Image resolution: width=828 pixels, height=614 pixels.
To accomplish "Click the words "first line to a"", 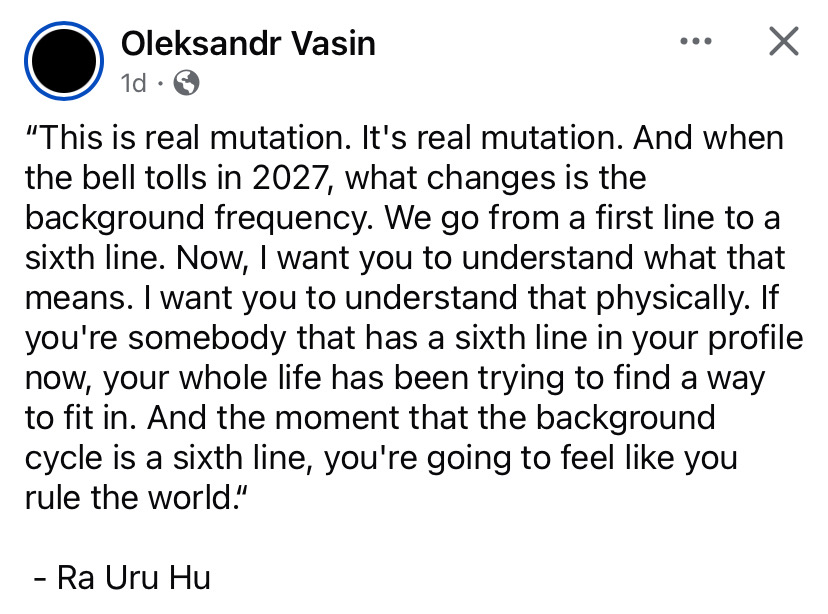I will [x=688, y=218].
